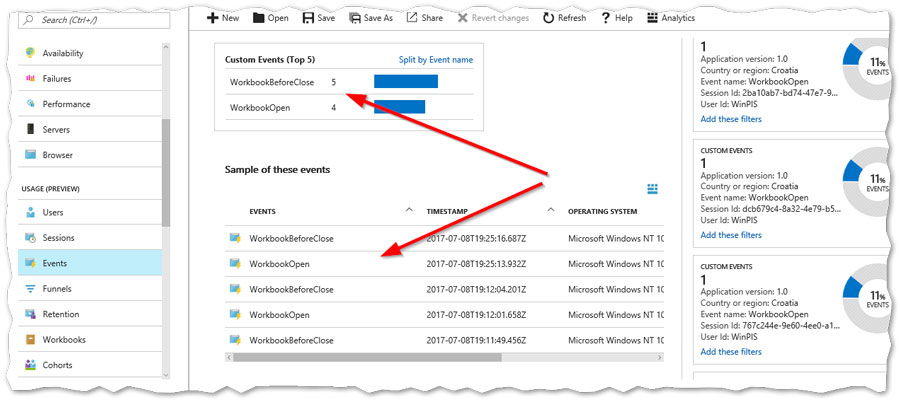The width and height of the screenshot is (900, 401).
Task: Open the WorkbookBeforeClose event at 19:25:16.687Z
Action: click(444, 239)
